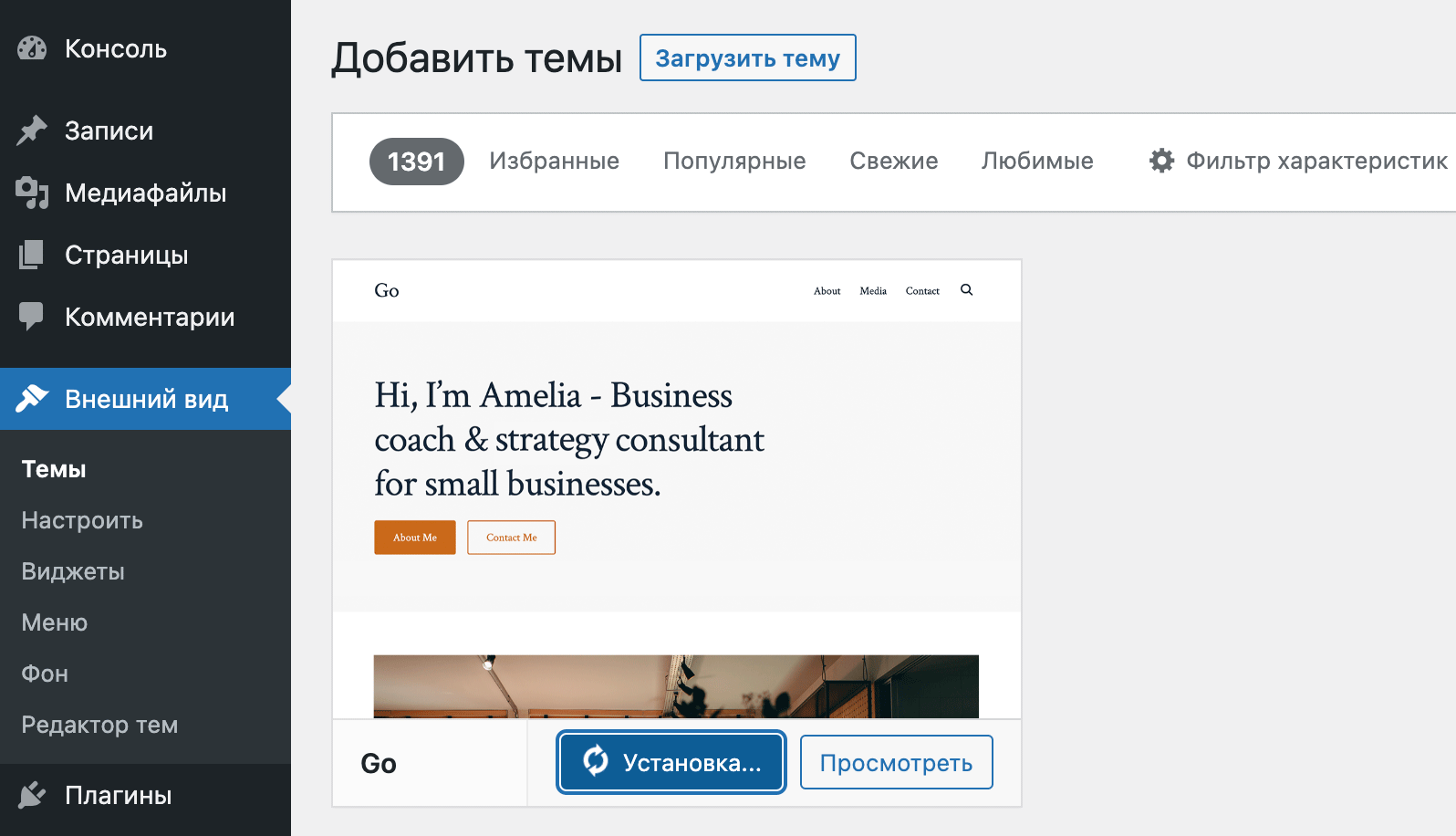Click the gear icon beside Фильтр характеристик

[x=1161, y=161]
